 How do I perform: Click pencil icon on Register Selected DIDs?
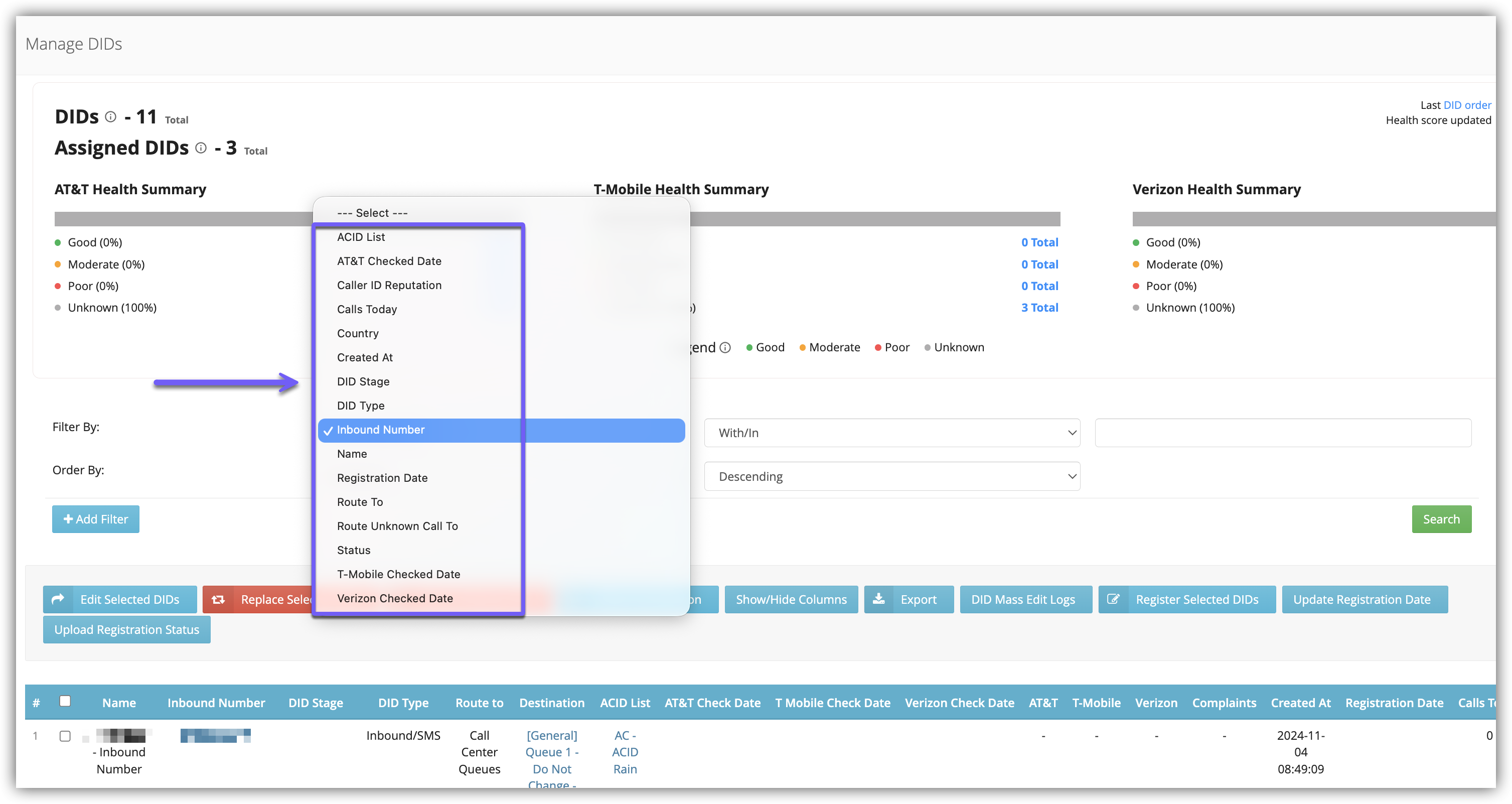point(1113,599)
